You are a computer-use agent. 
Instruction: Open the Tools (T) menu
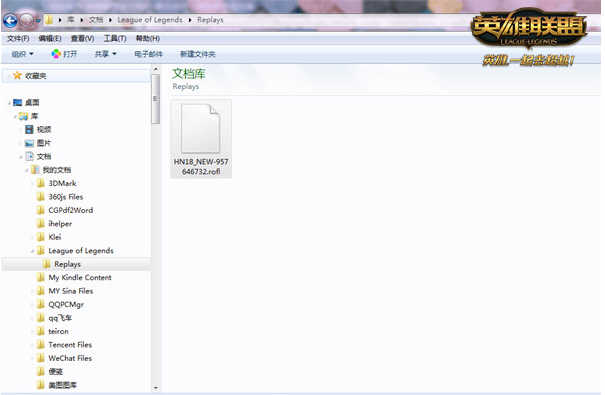click(x=115, y=38)
